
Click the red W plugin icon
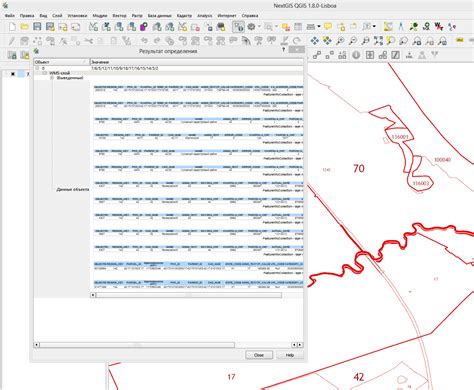439,27
